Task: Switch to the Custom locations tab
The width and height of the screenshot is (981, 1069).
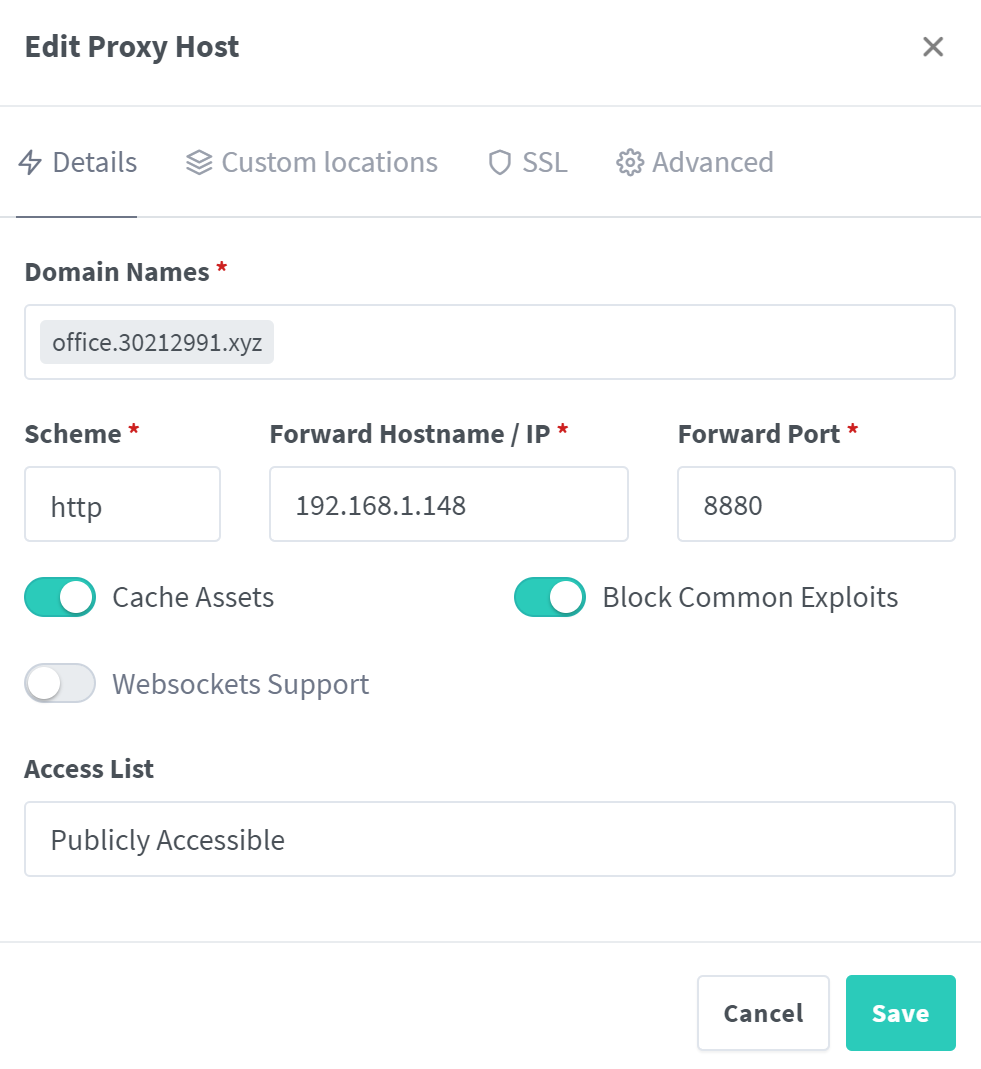Action: [x=330, y=162]
